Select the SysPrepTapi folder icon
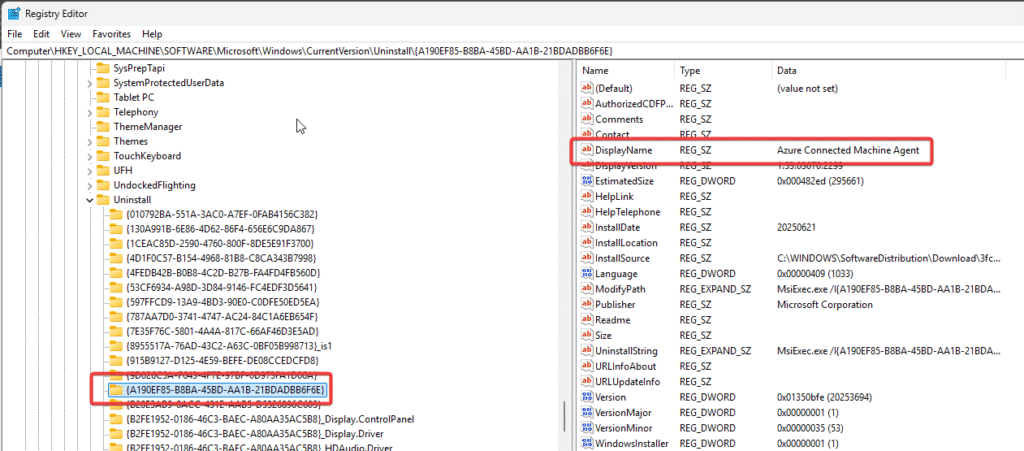1024x451 pixels. pos(103,68)
